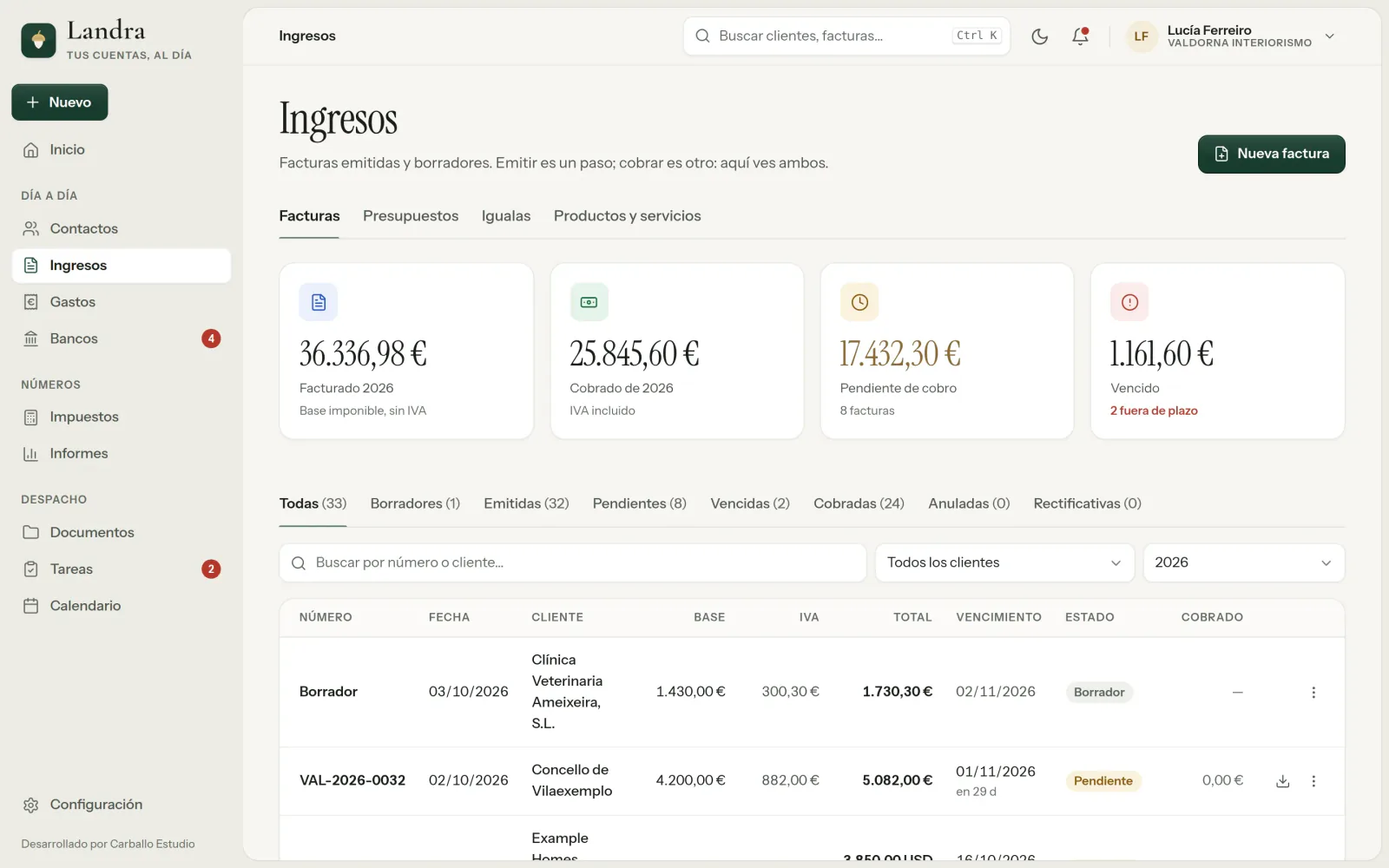Click the Cobrado de 2026 banknote icon
This screenshot has width=1389, height=868.
click(x=589, y=302)
